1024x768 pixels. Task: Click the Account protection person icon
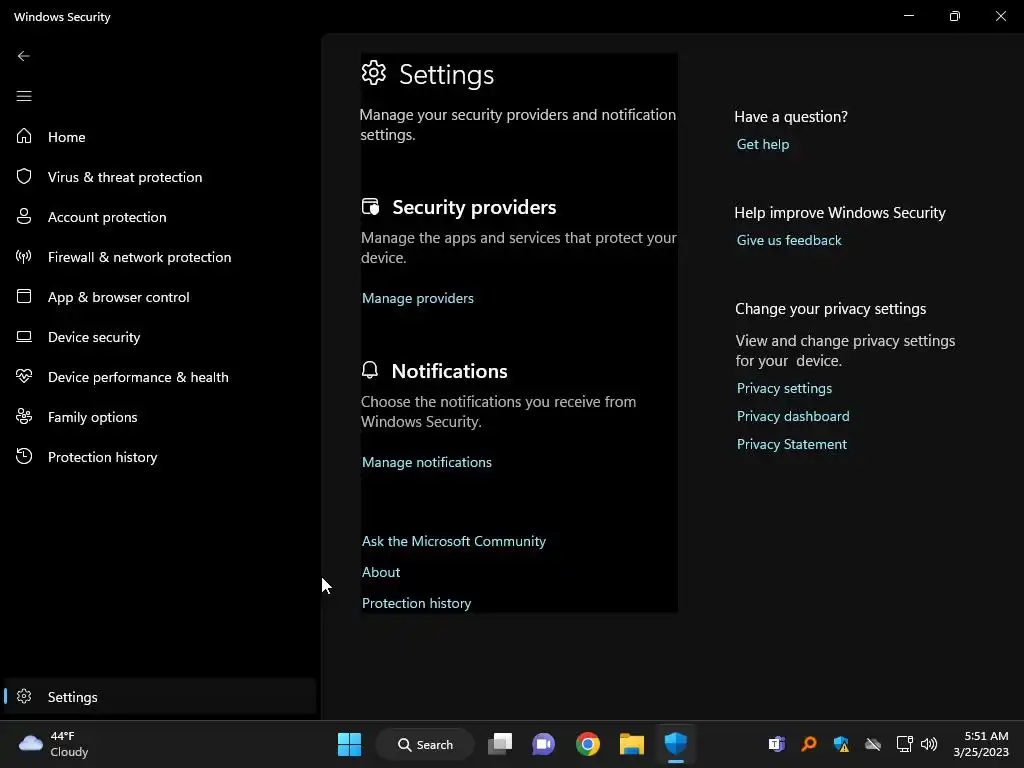(x=24, y=216)
